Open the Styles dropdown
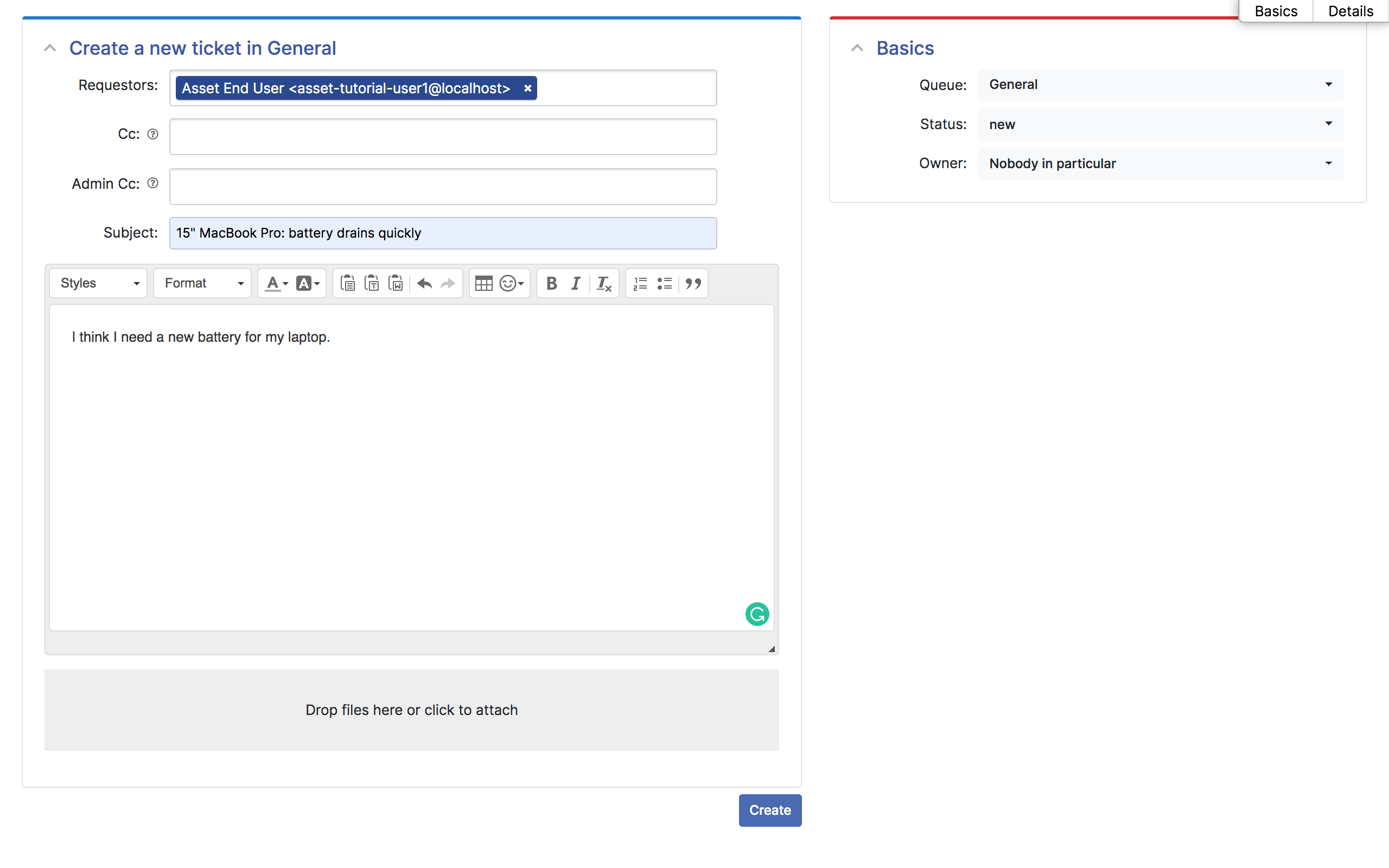Viewport: 1389px width, 868px height. point(99,283)
